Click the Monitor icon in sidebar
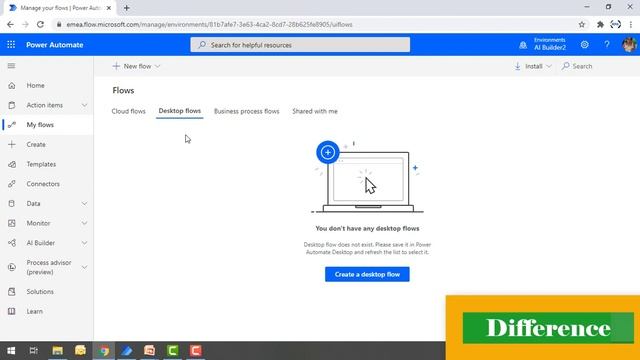The height and width of the screenshot is (360, 640). click(12, 223)
